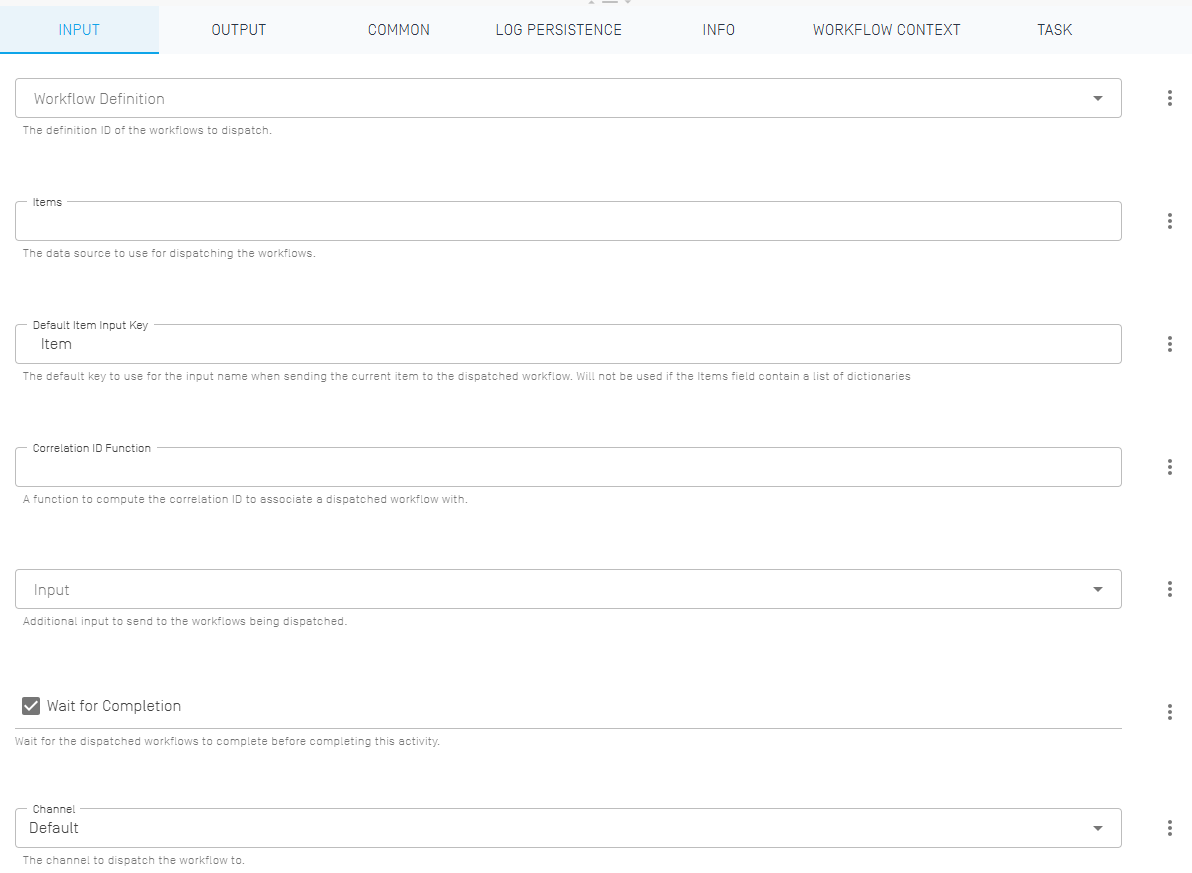The height and width of the screenshot is (873, 1192).
Task: Open the options menu for Correlation ID Function
Action: 1170,466
